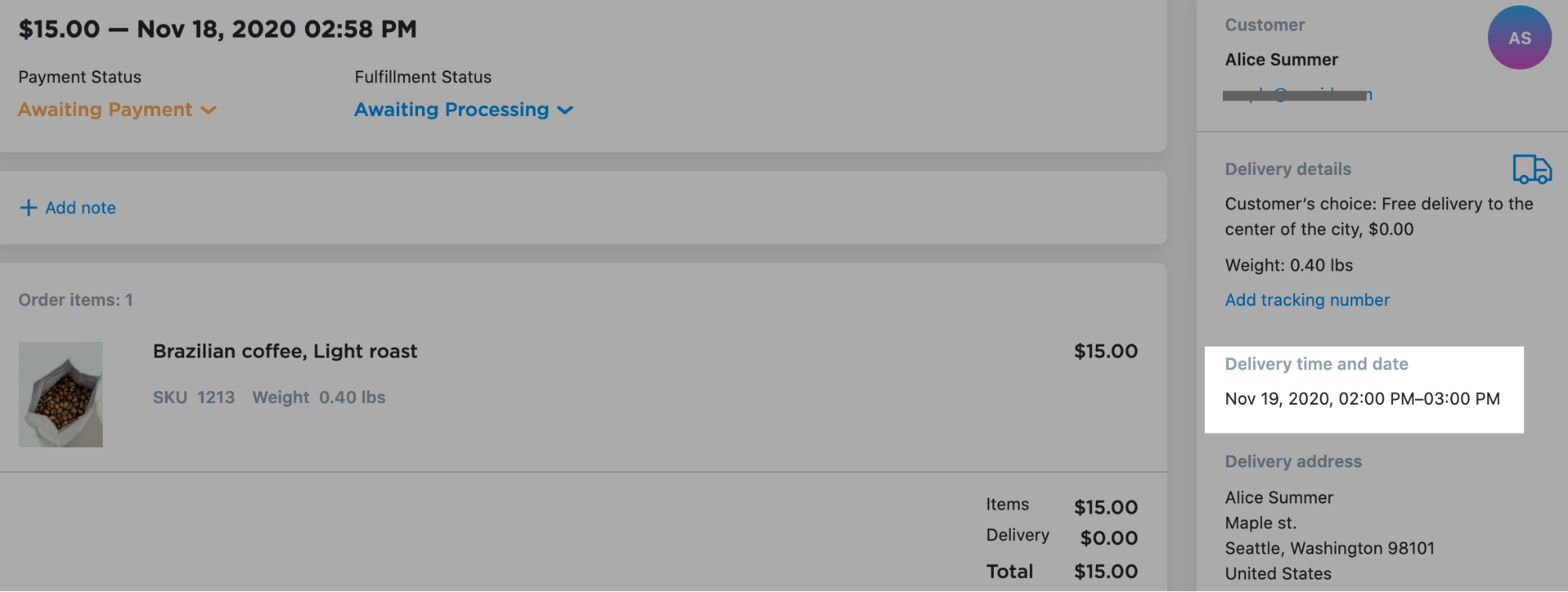Click the order title with timestamp
This screenshot has width=1568, height=592.
pyautogui.click(x=217, y=28)
